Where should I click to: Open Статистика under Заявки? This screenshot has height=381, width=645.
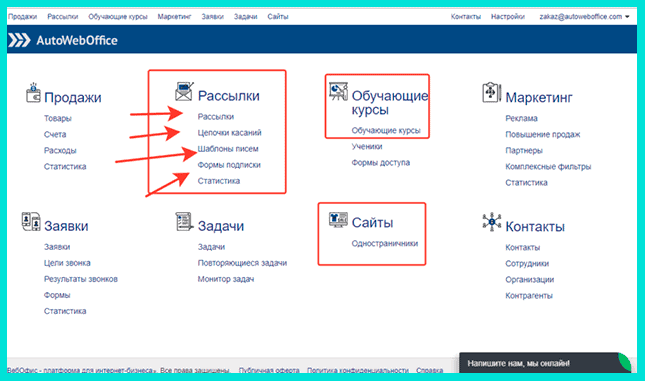point(65,311)
